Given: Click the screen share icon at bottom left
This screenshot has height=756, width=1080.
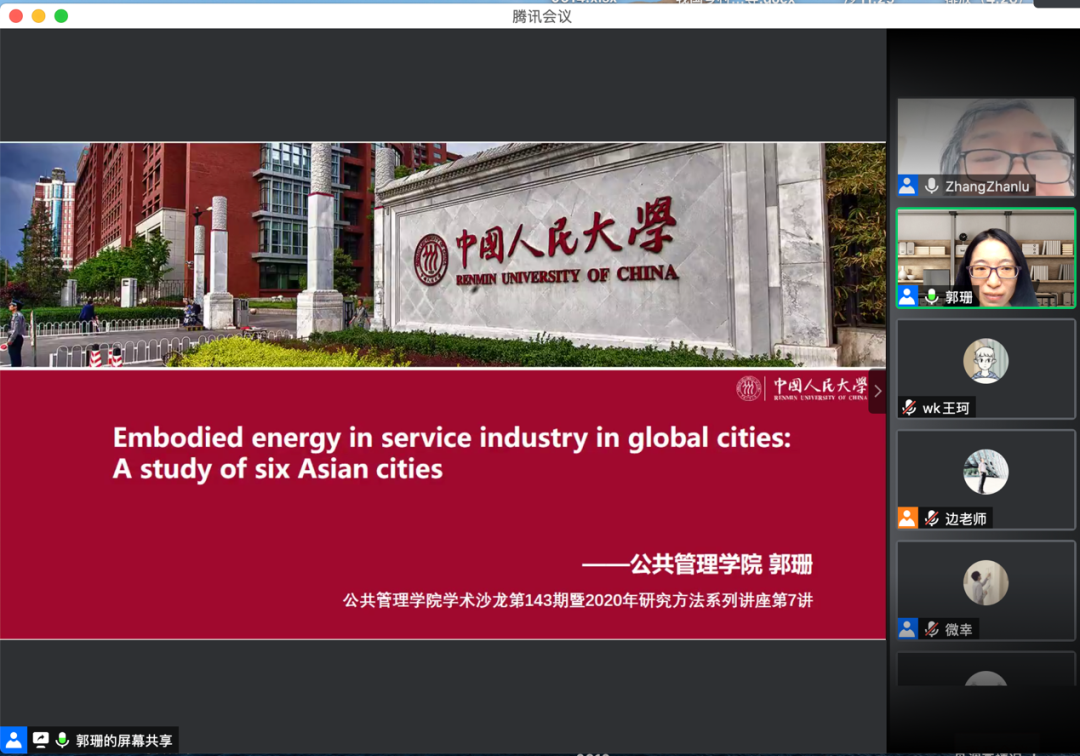Looking at the screenshot, I should click(x=41, y=740).
